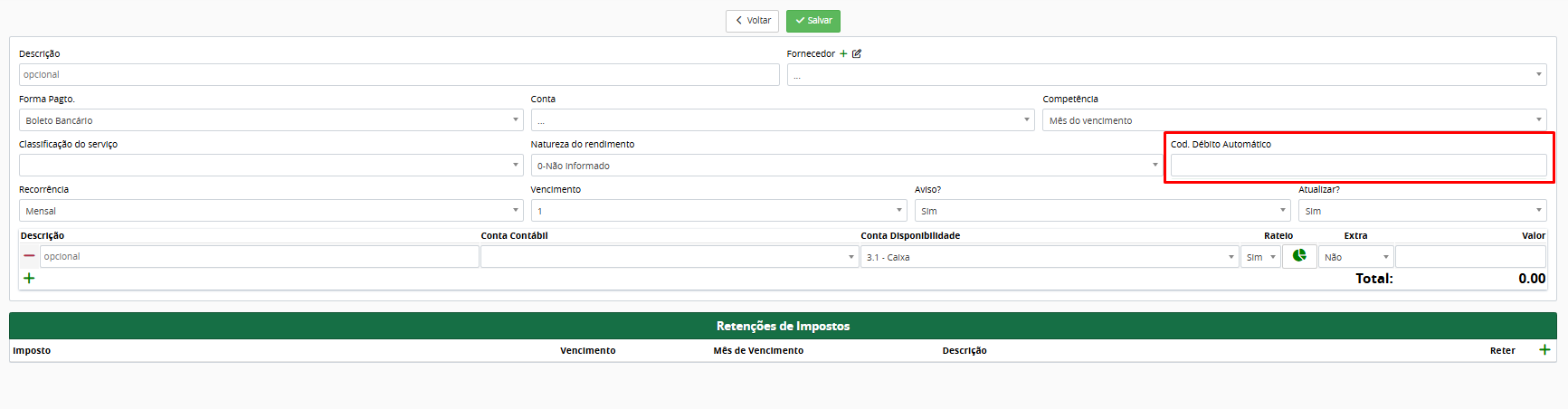Change the Recorrência Mensal dropdown

(x=271, y=211)
